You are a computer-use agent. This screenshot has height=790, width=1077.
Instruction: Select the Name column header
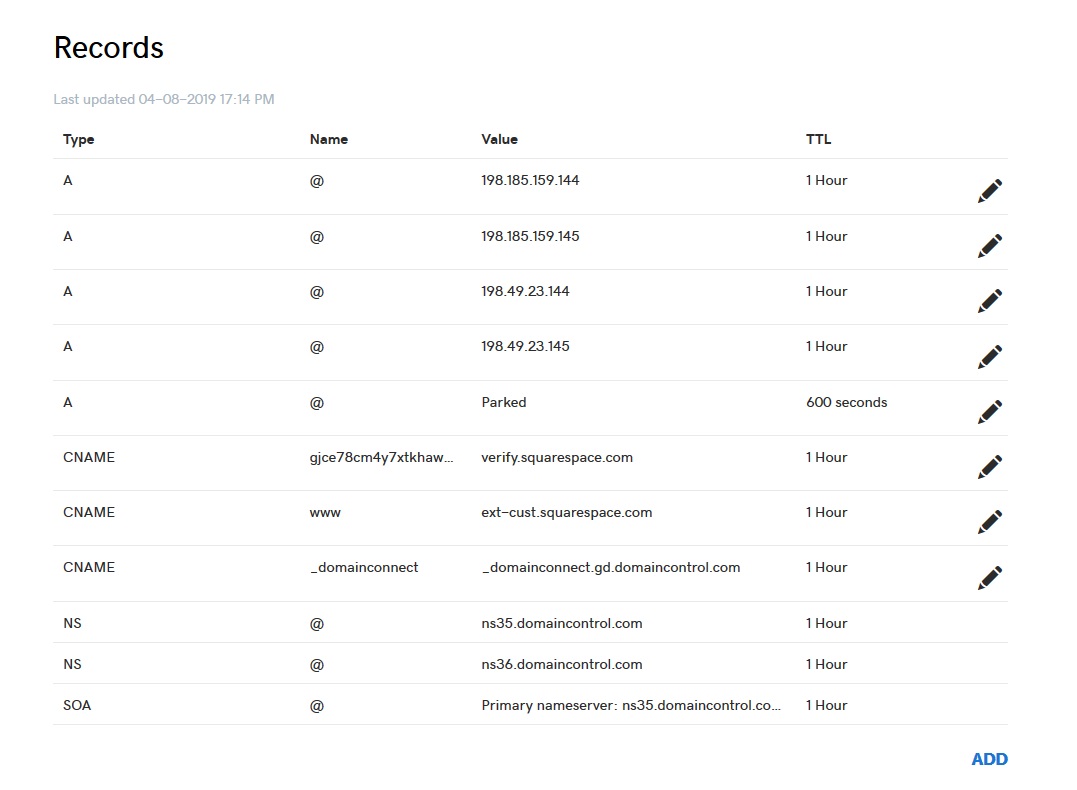pos(328,139)
